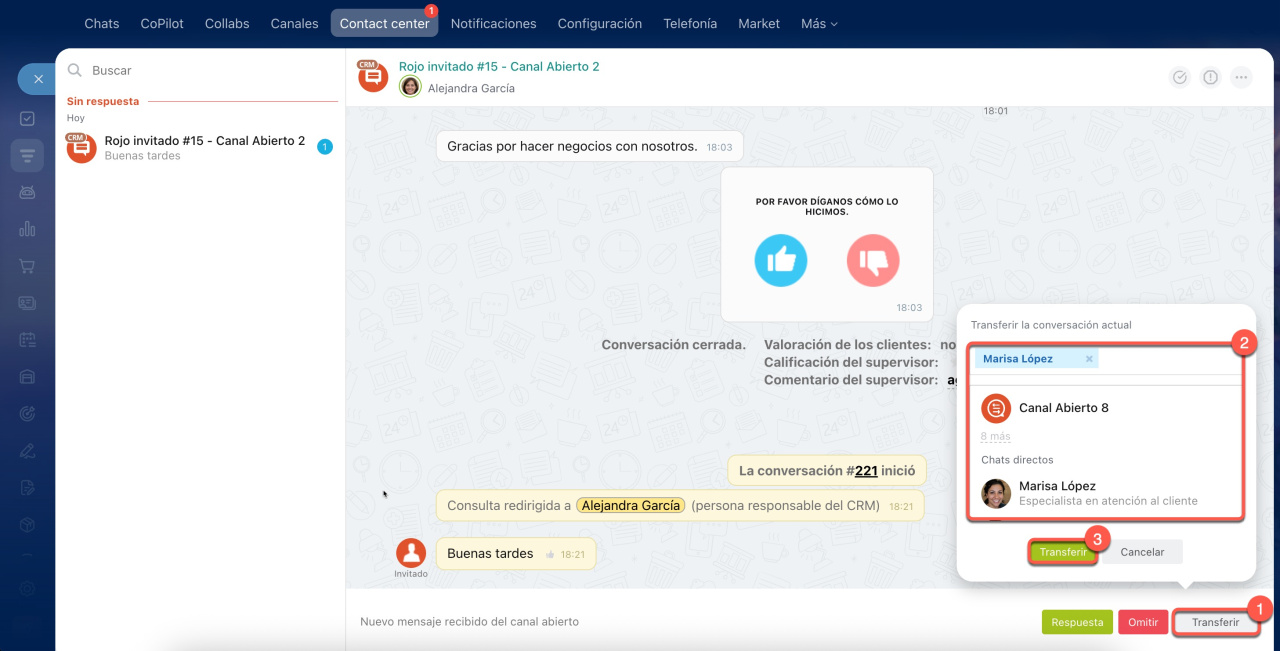Click the mark-as-finished checkmark icon in header
This screenshot has height=651, width=1280.
point(1180,77)
